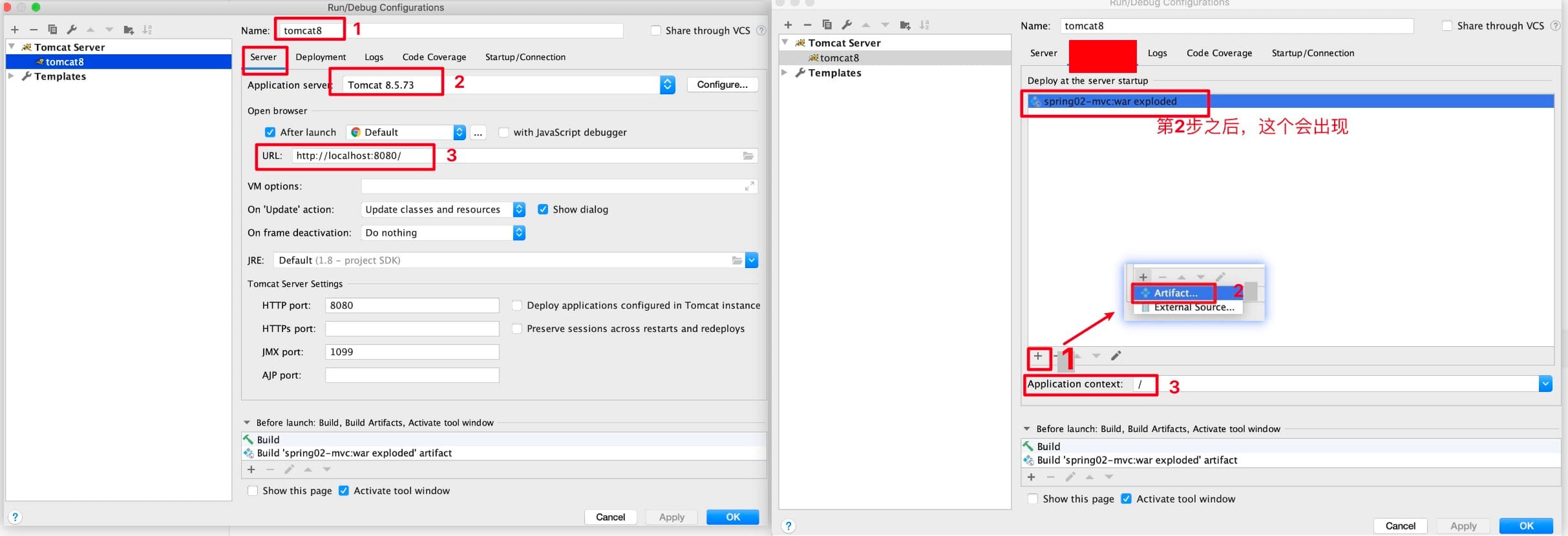Wrench defaults icon in right window toolbar
The height and width of the screenshot is (536, 1568).
click(846, 25)
